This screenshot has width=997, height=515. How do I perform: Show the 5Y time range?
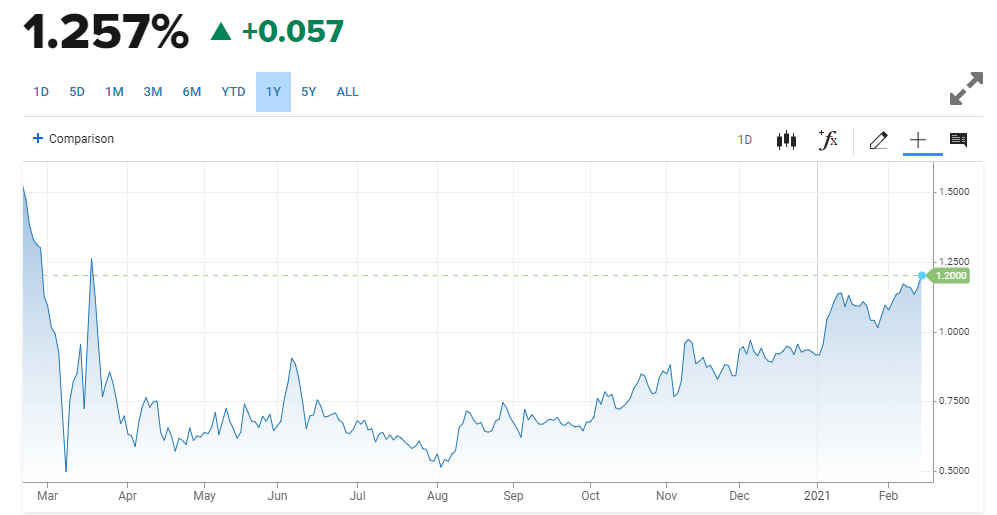tap(308, 92)
